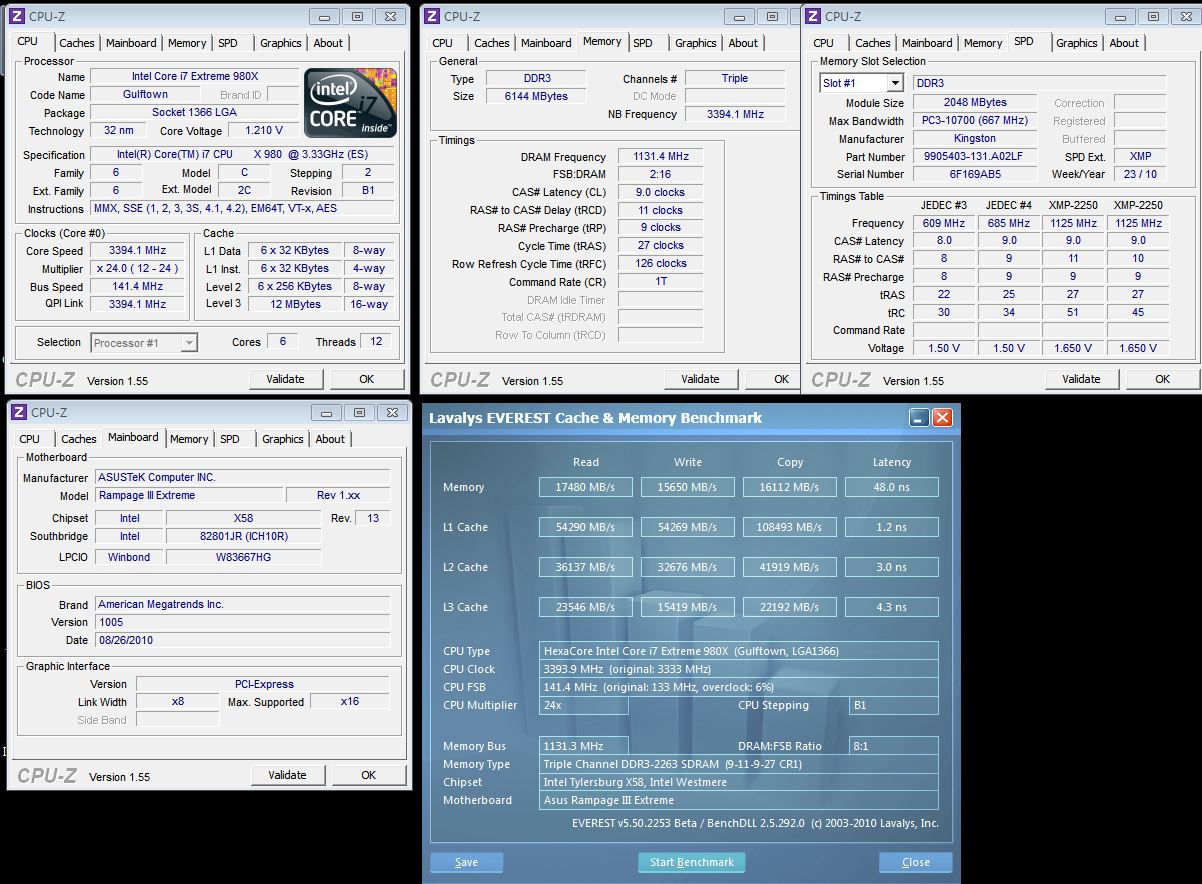
Task: Show Graphics tab in the CPU-Z SPD window
Action: 1076,43
